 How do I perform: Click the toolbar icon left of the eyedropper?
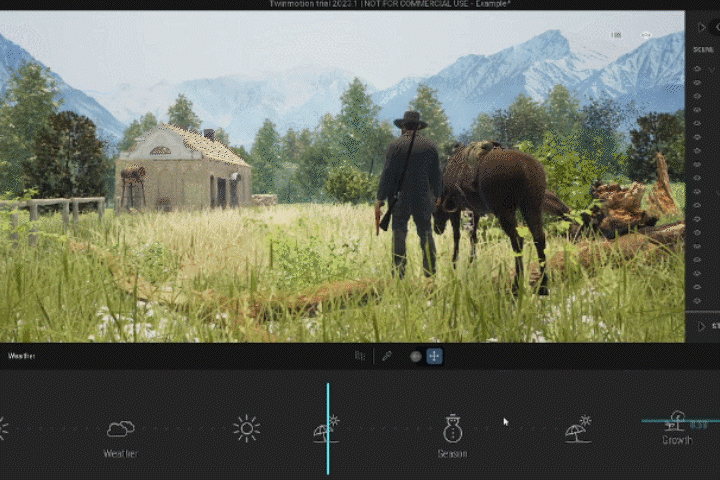click(360, 356)
